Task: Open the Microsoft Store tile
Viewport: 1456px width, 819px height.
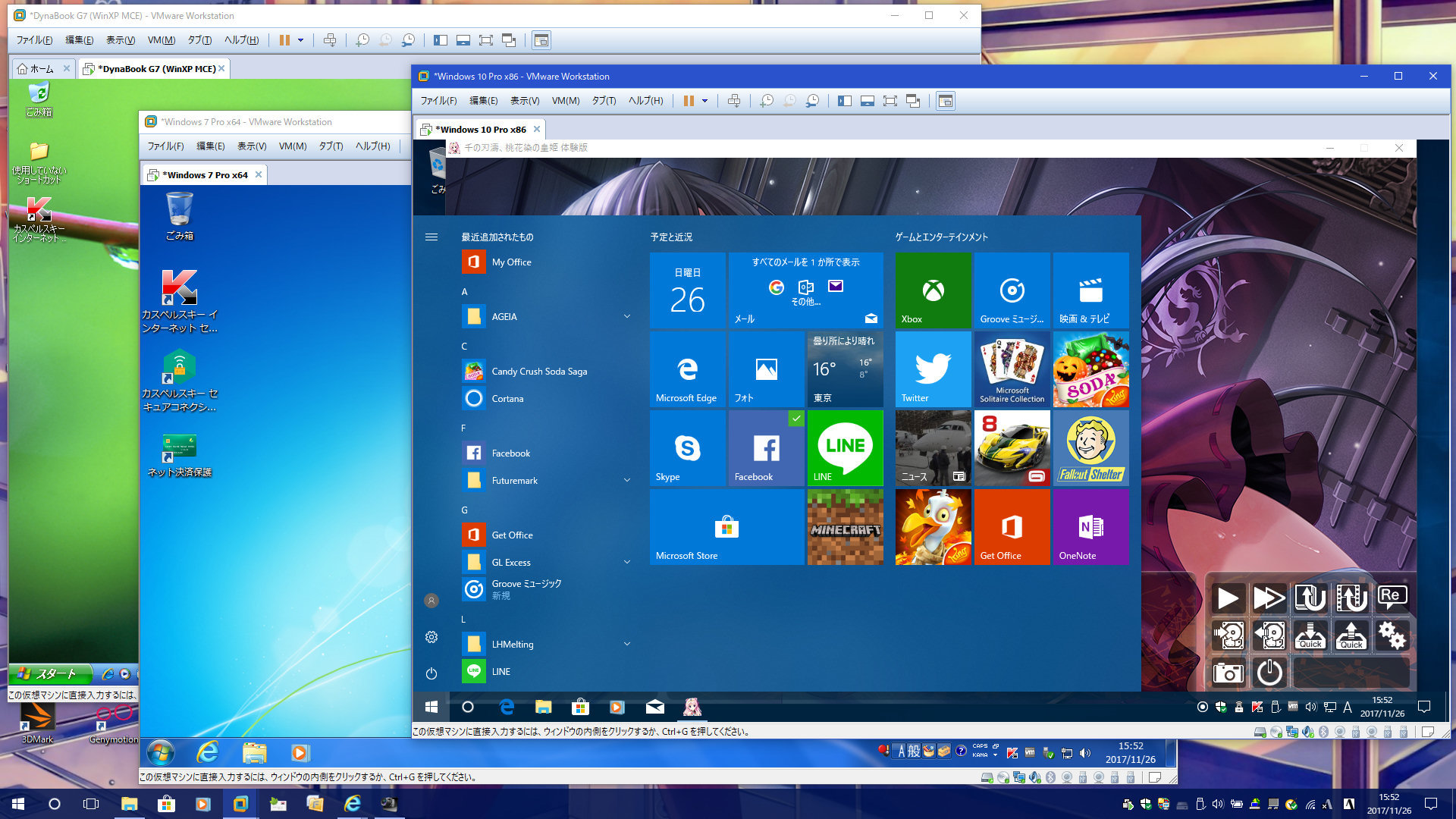Action: point(726,527)
